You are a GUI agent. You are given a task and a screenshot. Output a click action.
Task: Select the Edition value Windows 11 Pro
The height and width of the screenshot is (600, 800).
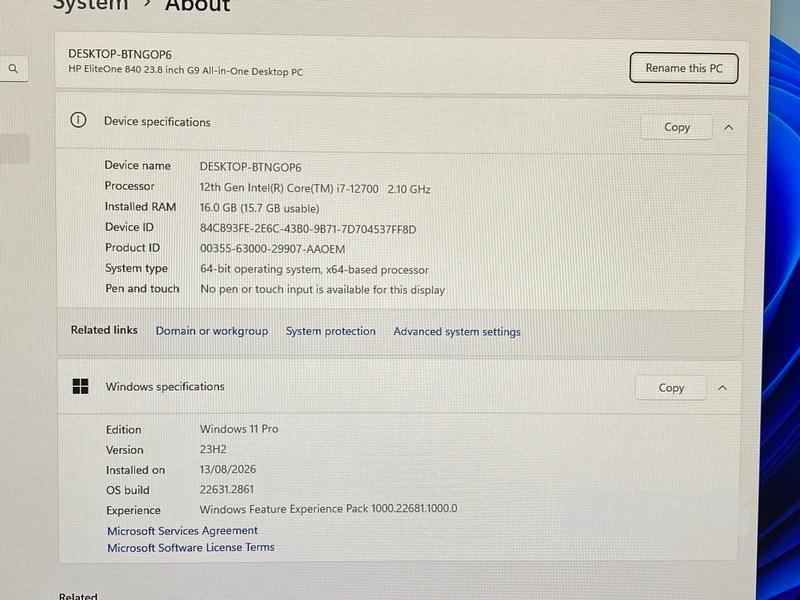(x=239, y=429)
